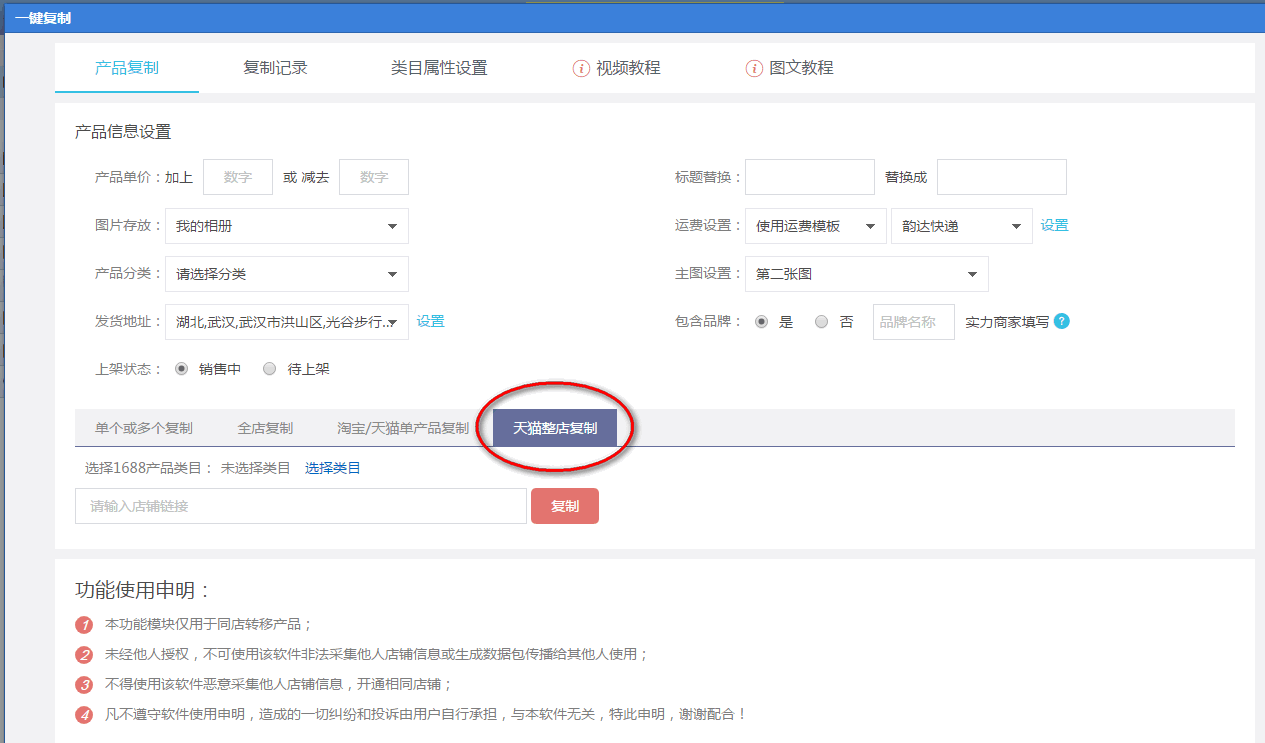Click the 加上 price number field
The image size is (1265, 743).
pos(238,177)
